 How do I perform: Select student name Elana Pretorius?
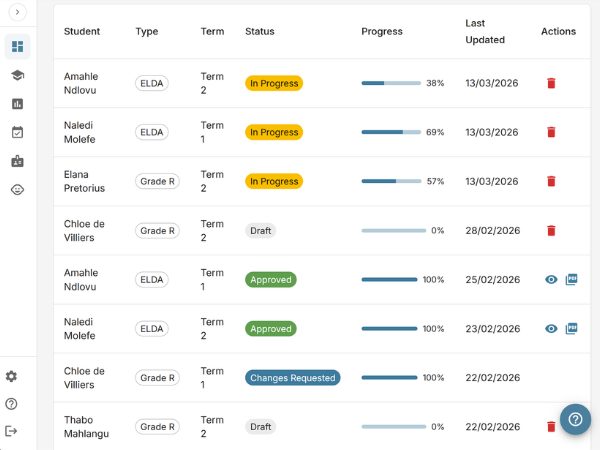click(x=84, y=181)
